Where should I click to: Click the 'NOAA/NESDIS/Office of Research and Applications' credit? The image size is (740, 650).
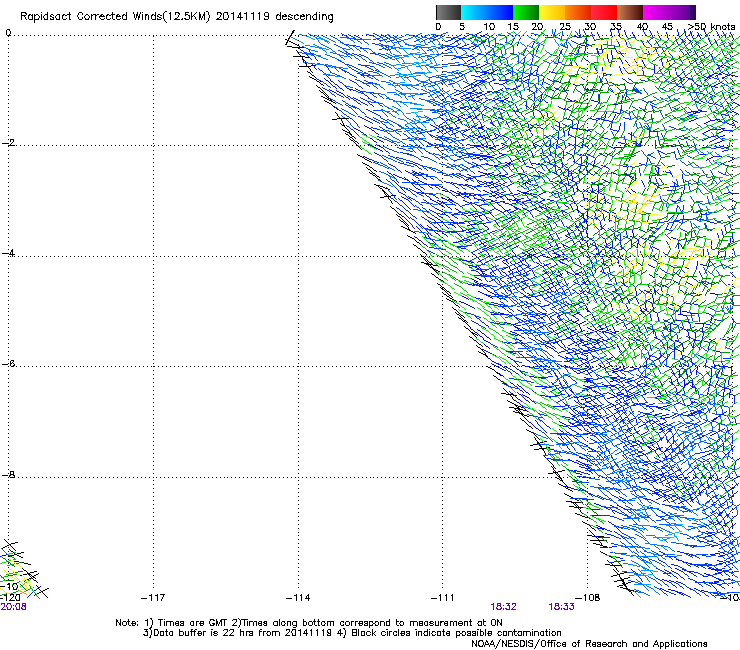(589, 644)
